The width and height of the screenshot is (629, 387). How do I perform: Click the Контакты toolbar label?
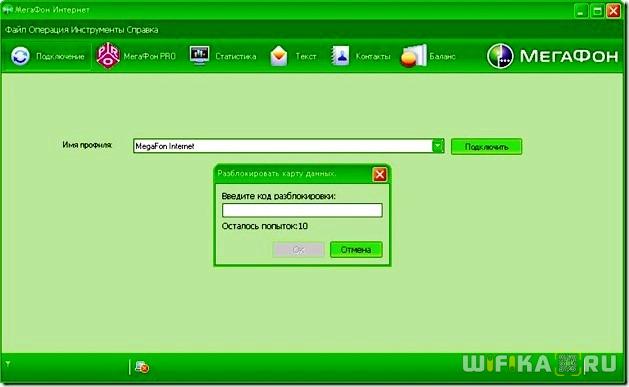point(373,56)
